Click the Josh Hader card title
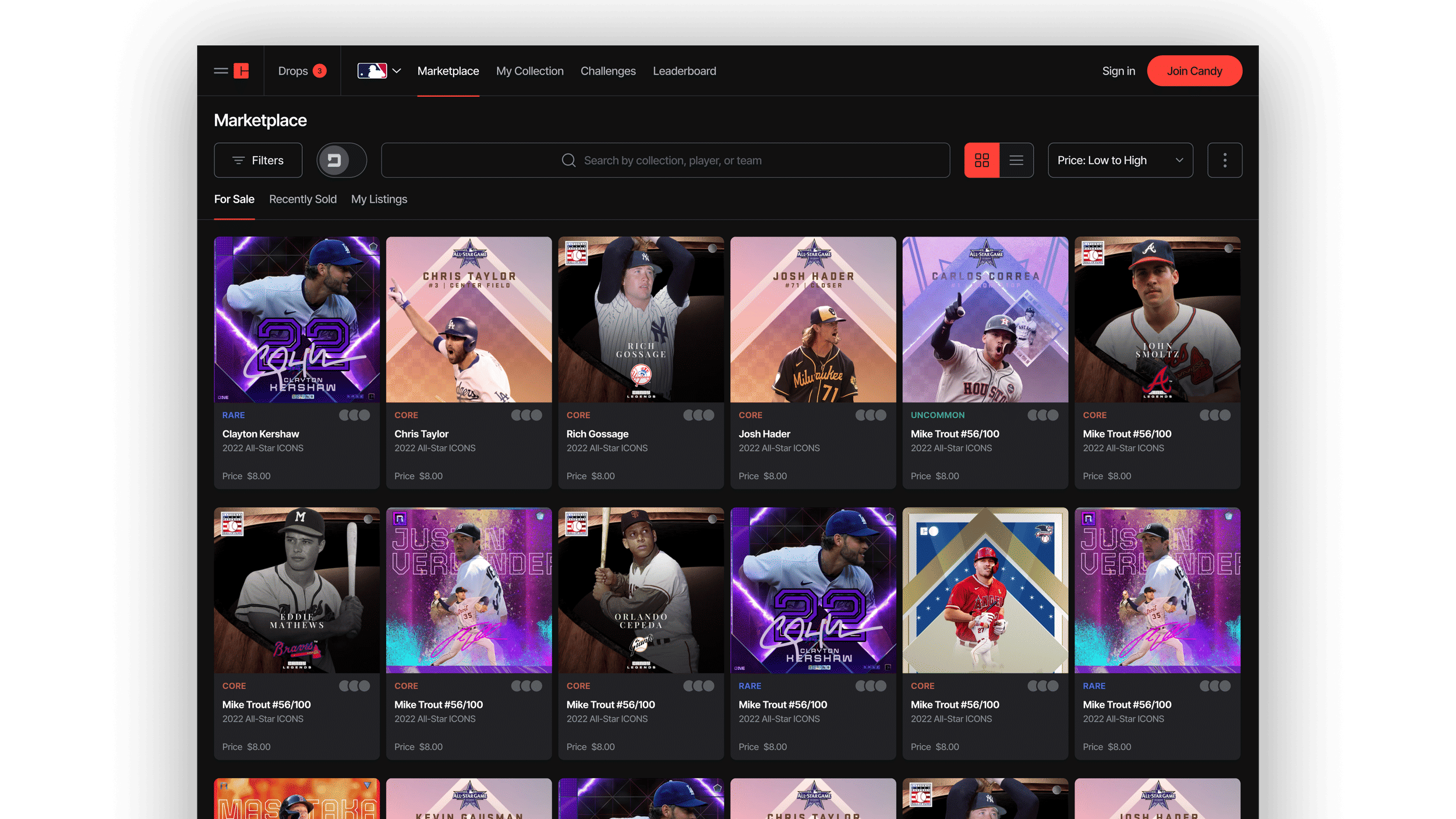This screenshot has width=1456, height=819. click(x=764, y=434)
